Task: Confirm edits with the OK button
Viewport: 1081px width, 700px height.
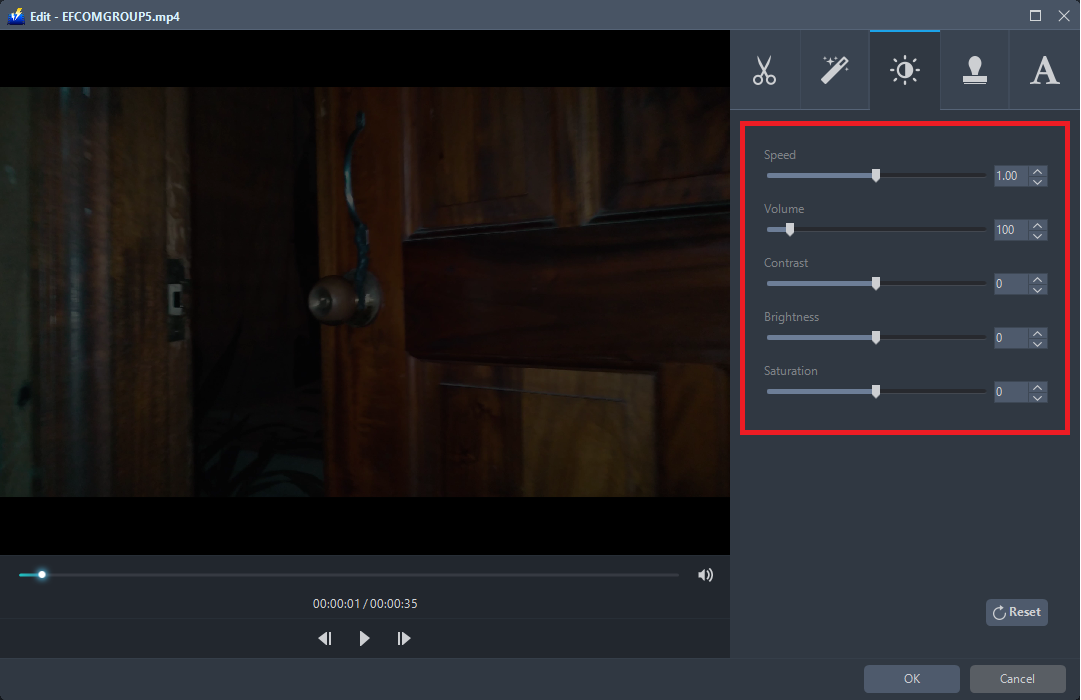Action: tap(911, 678)
